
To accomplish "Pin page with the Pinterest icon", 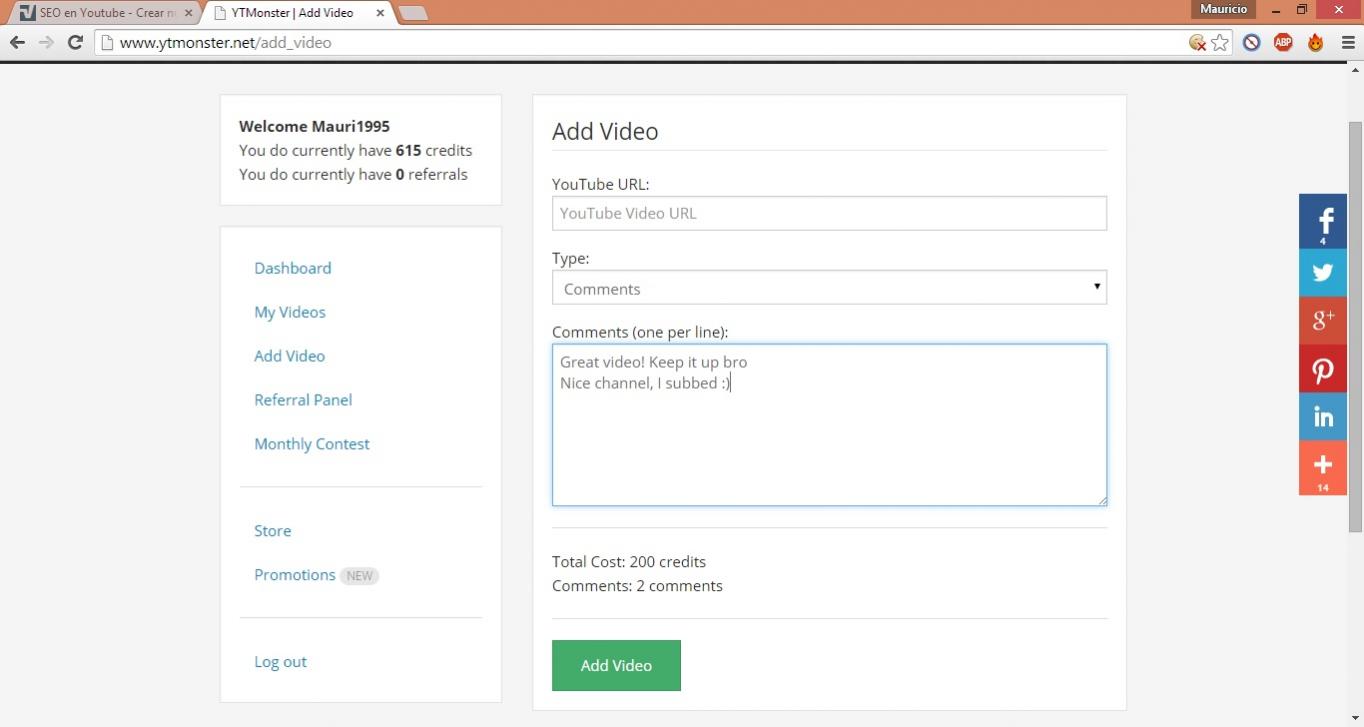I will click(x=1322, y=369).
